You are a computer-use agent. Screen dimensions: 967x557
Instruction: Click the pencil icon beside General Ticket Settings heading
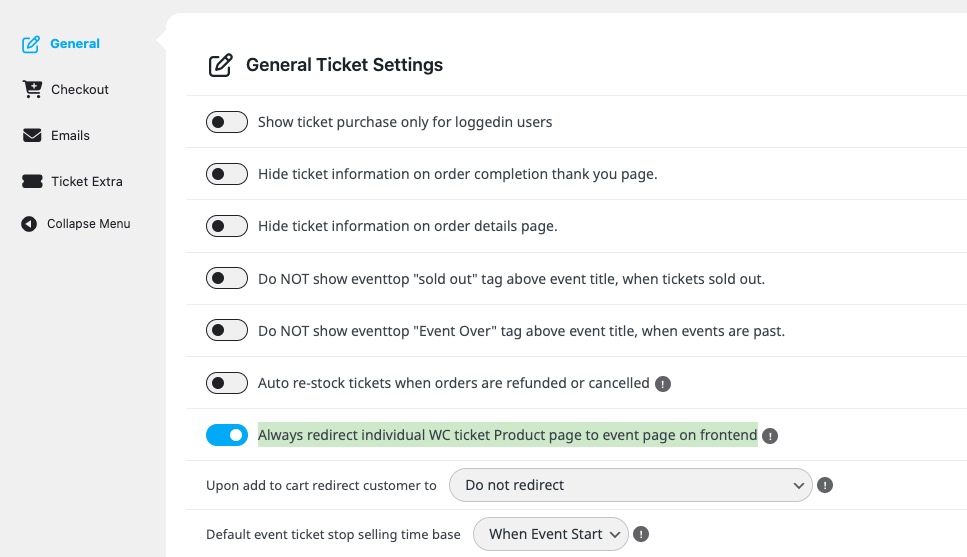pyautogui.click(x=220, y=66)
